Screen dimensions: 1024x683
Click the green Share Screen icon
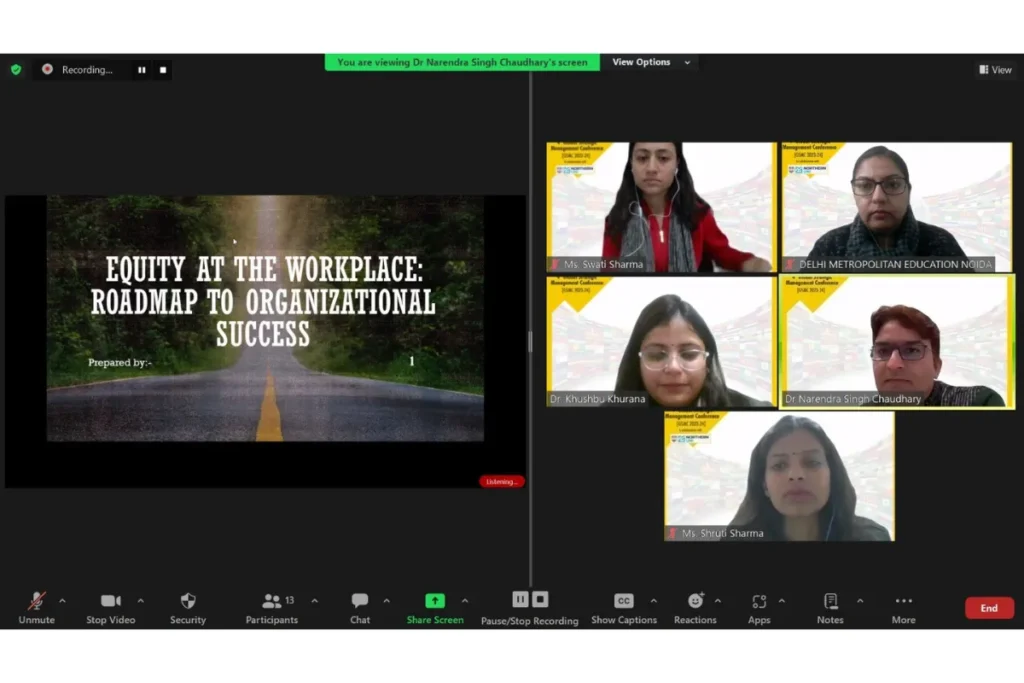[435, 601]
